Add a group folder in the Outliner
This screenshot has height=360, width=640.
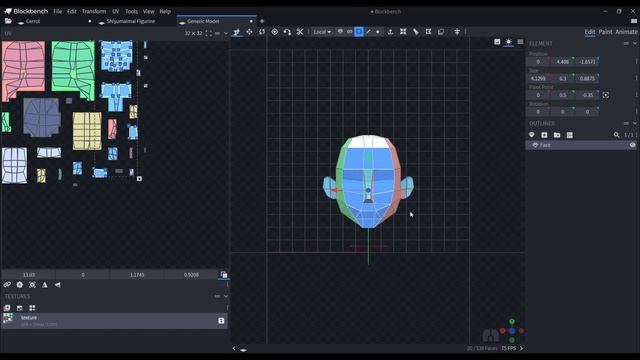click(557, 135)
